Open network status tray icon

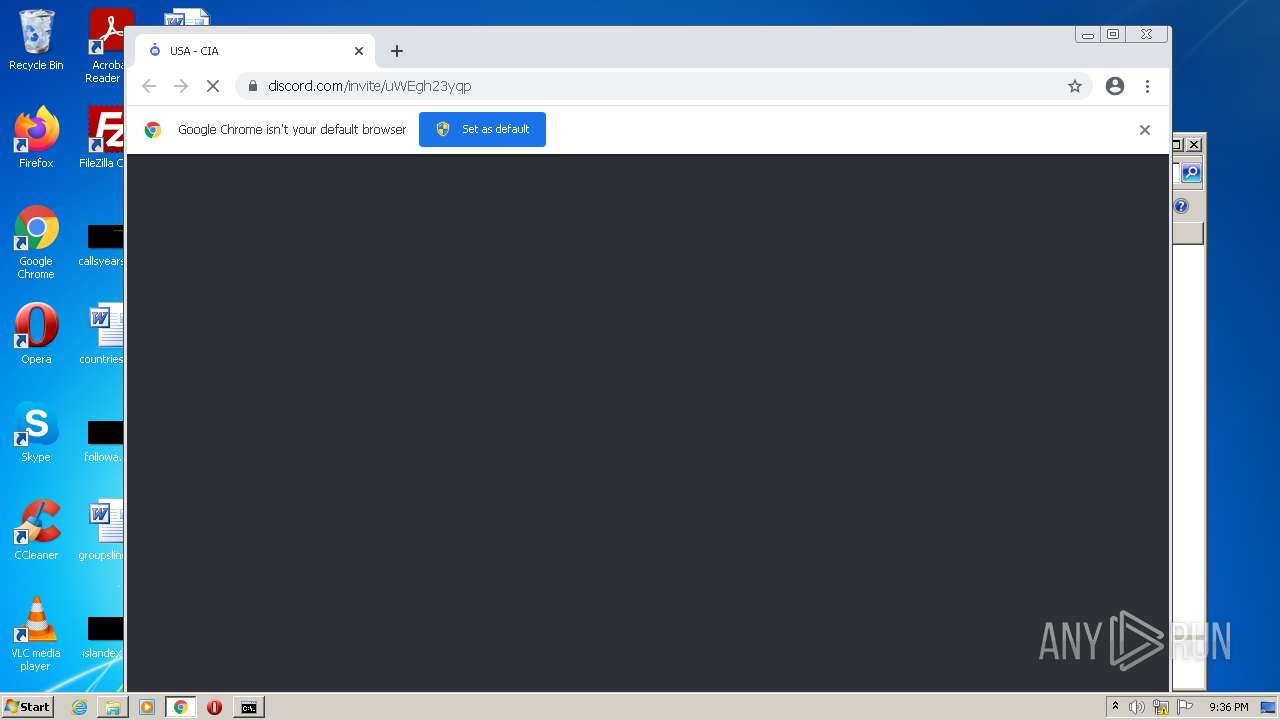tap(1161, 707)
